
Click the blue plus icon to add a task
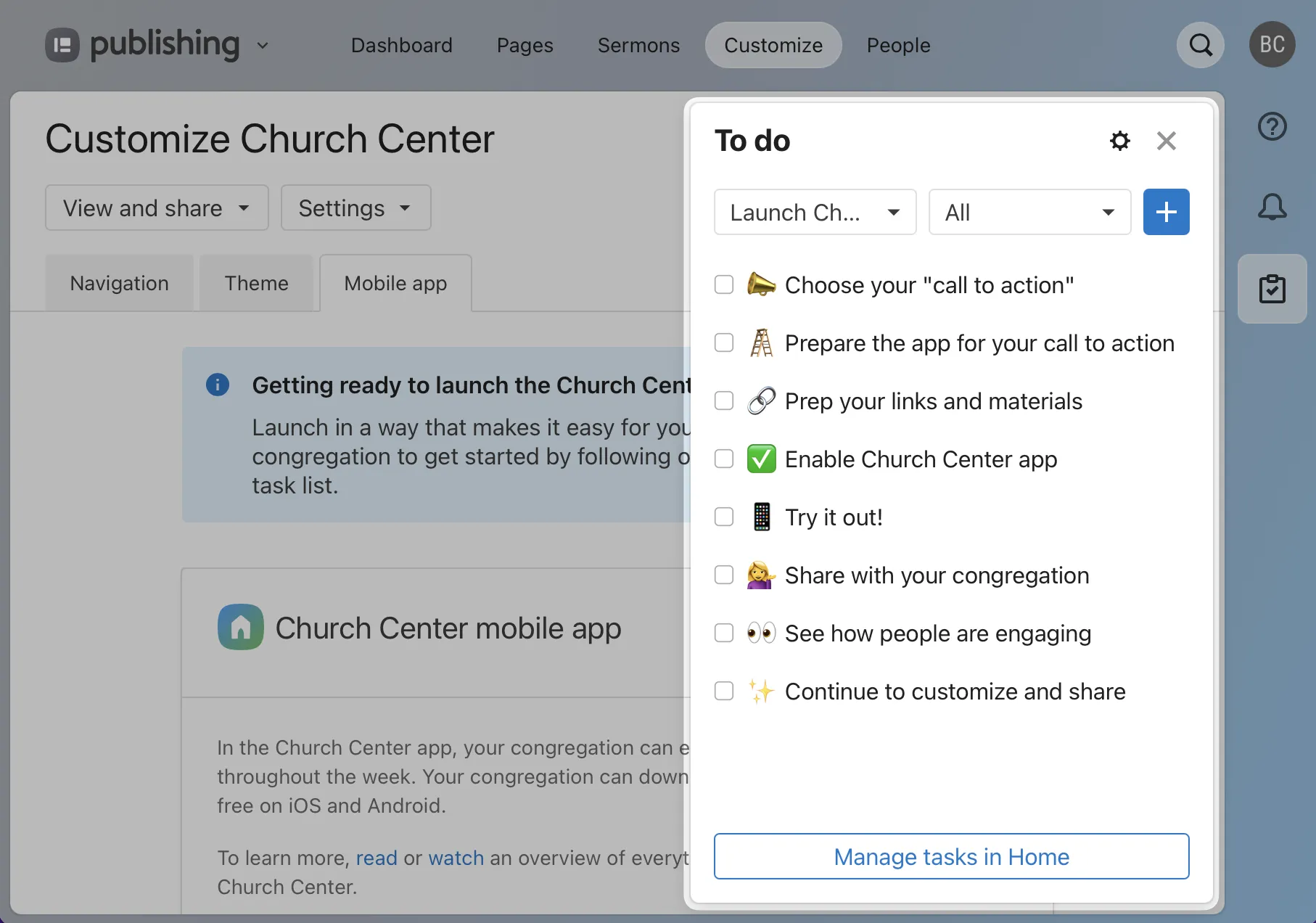point(1166,212)
